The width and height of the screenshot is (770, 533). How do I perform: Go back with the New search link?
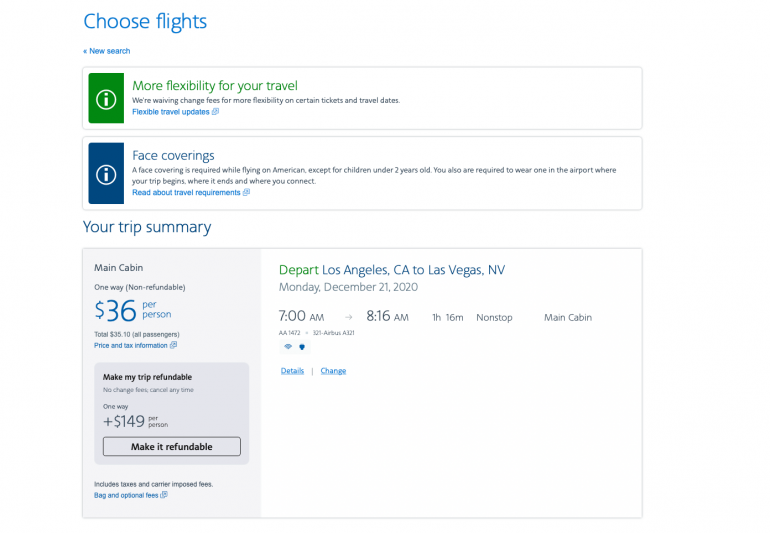[x=107, y=51]
